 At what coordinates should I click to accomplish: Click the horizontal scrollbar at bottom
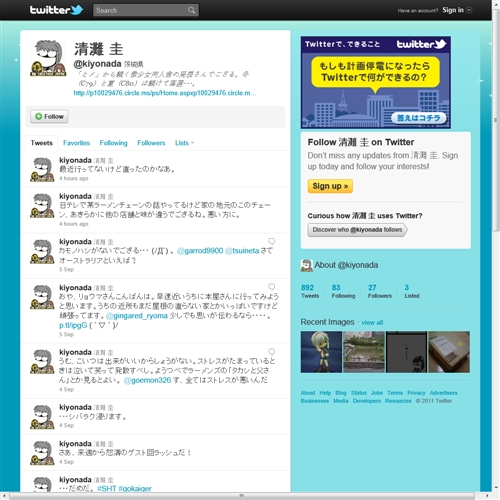coord(242,496)
